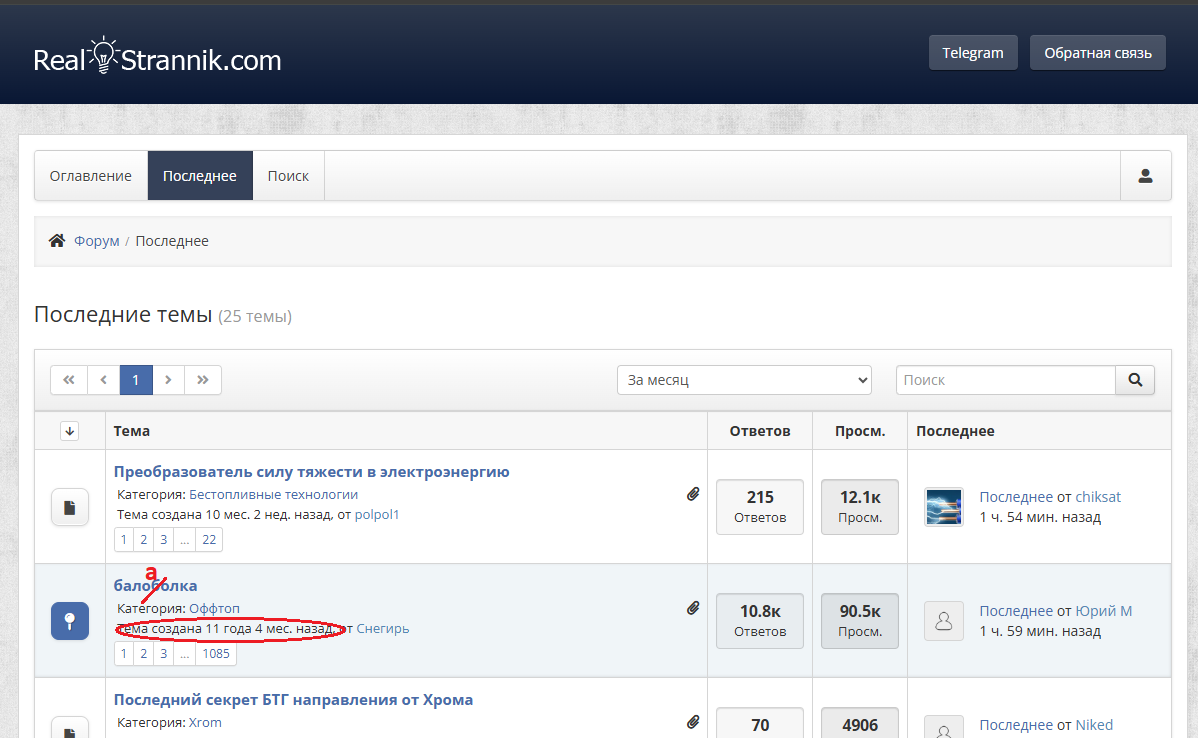The width and height of the screenshot is (1198, 738).
Task: Open the Xrom category link
Action: click(x=206, y=722)
